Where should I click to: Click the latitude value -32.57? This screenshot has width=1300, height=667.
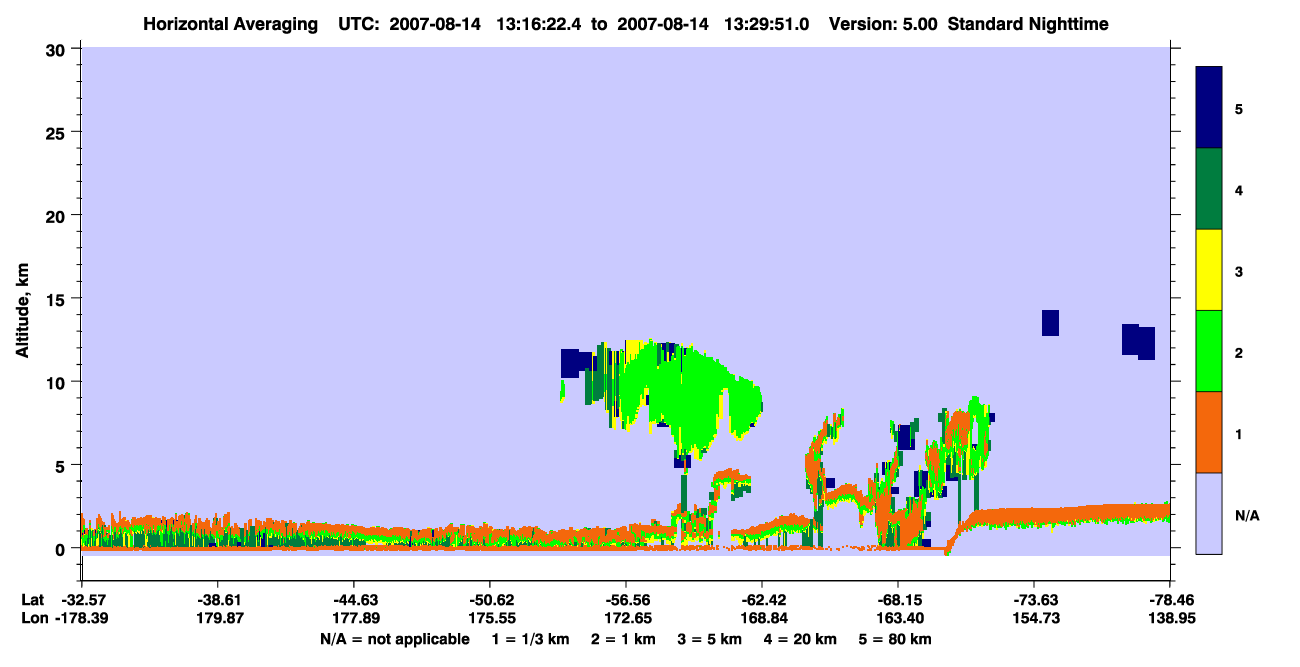81,600
